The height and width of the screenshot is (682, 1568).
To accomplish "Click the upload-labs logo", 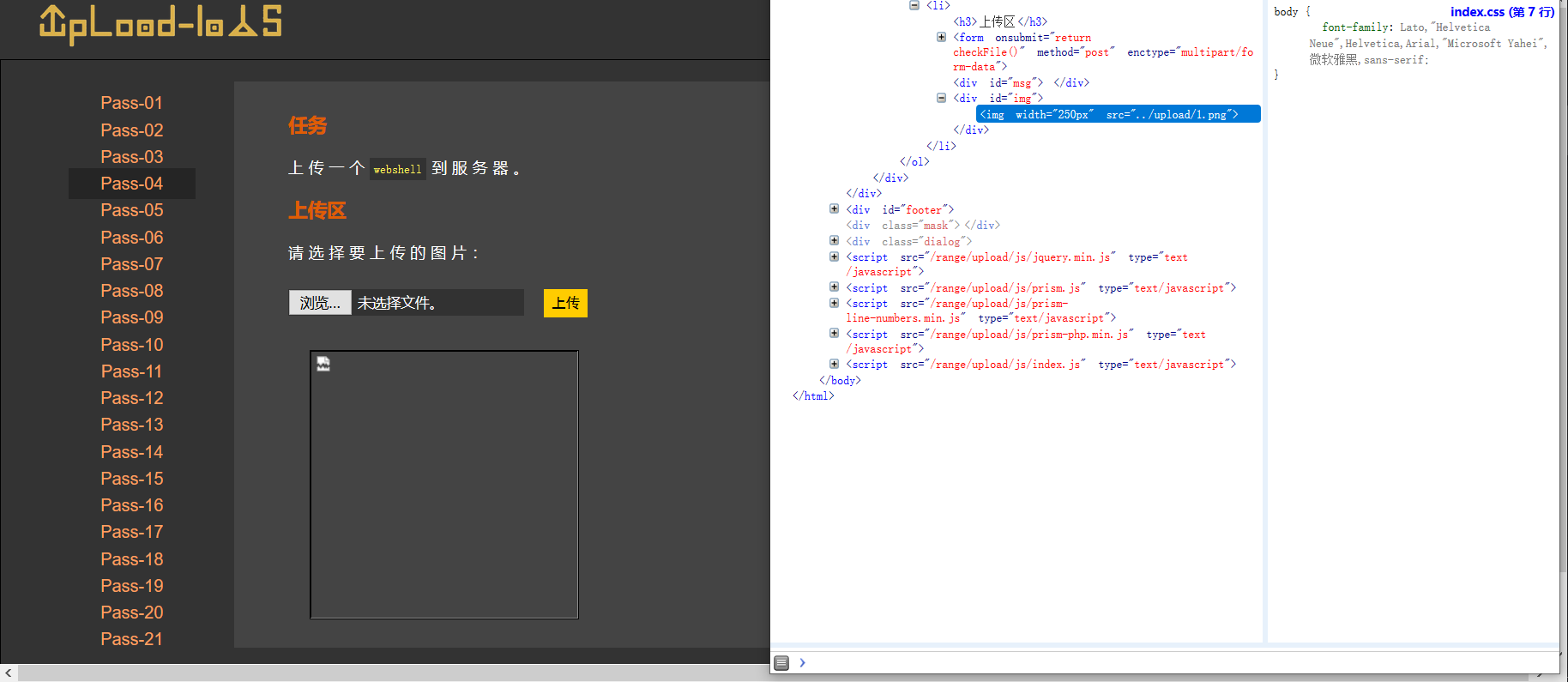I will click(x=160, y=24).
